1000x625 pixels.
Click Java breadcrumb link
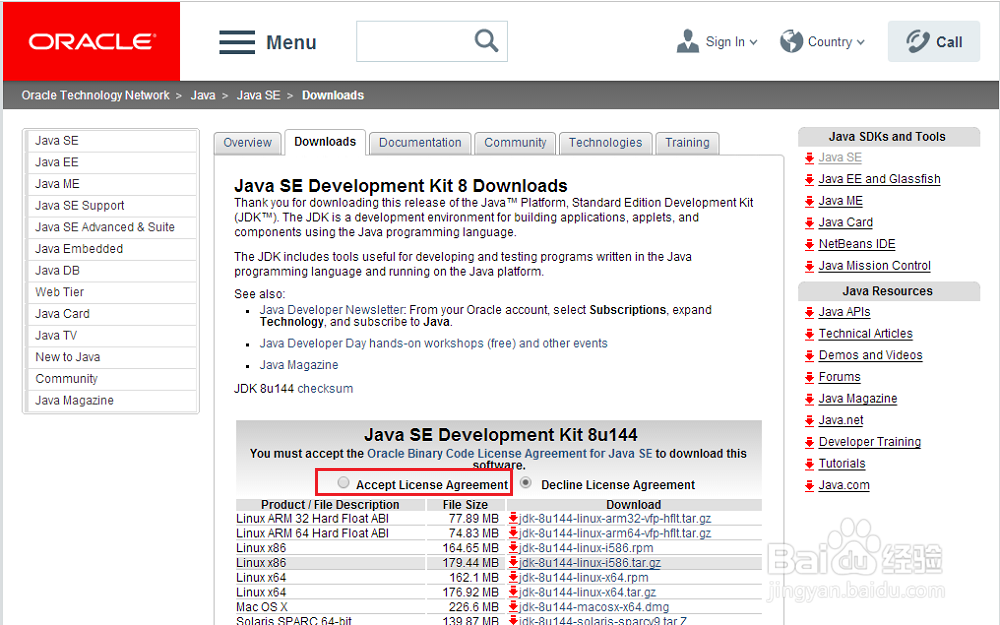coord(203,95)
